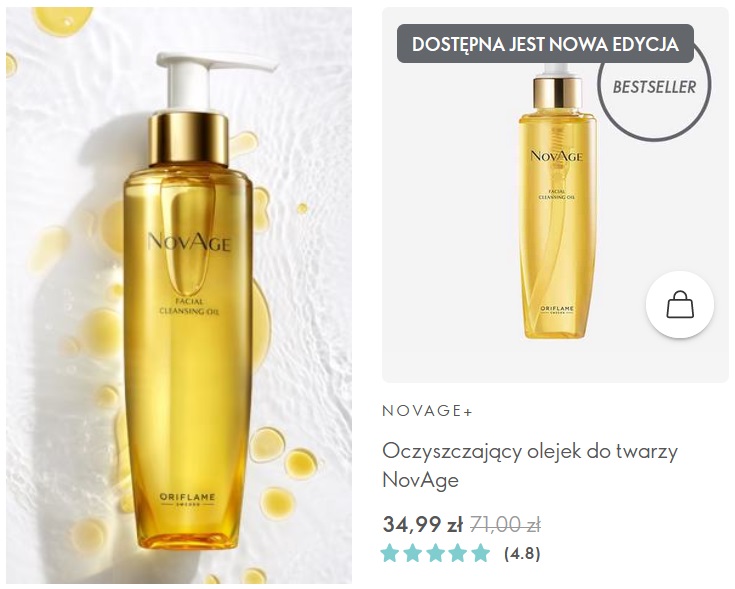Click the discounted price 34,99 zł
The width and height of the screenshot is (735, 589).
(423, 524)
